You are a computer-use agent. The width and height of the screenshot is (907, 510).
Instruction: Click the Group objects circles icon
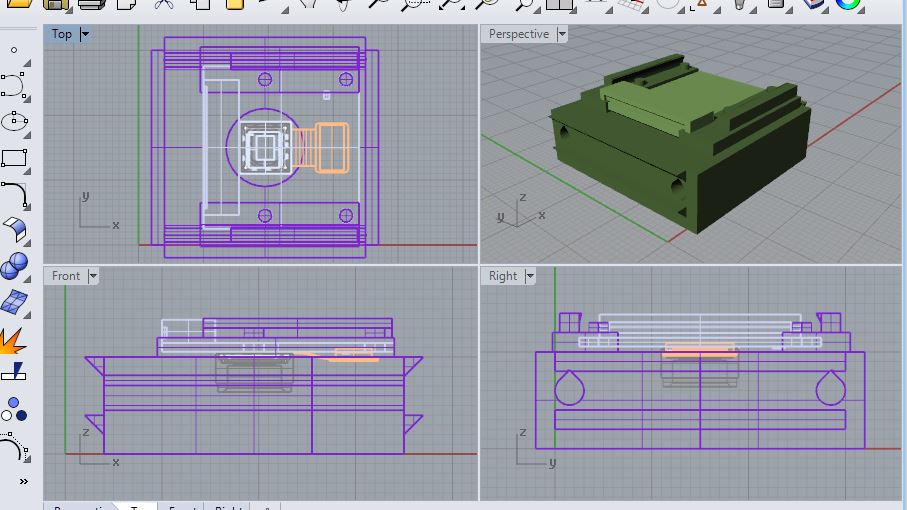point(14,409)
